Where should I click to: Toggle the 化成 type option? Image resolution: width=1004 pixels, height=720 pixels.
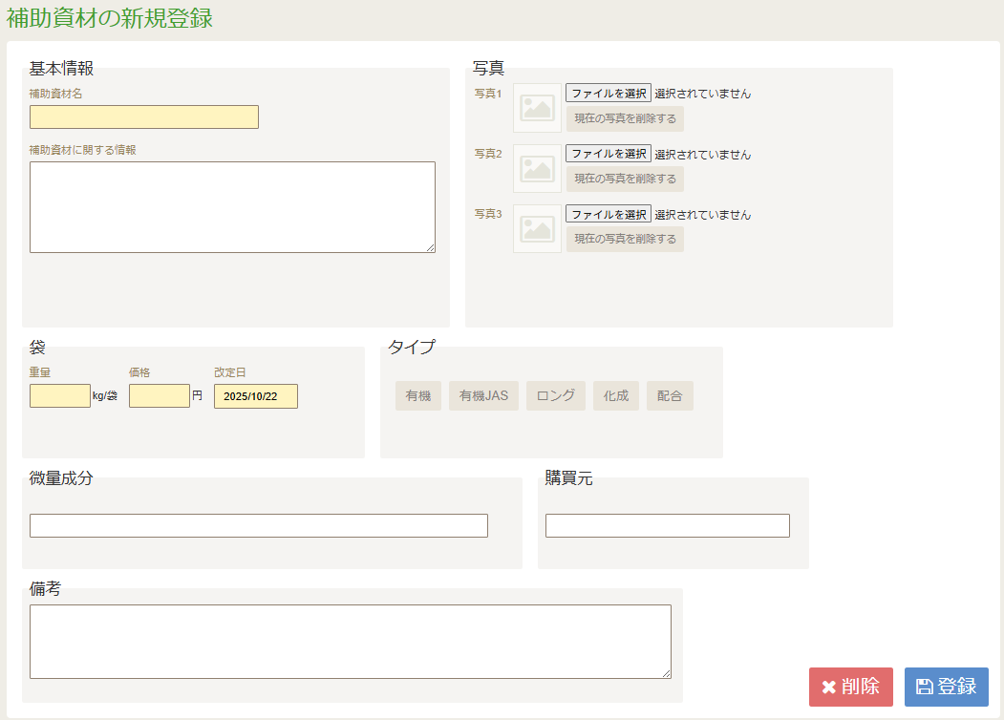[x=616, y=396]
